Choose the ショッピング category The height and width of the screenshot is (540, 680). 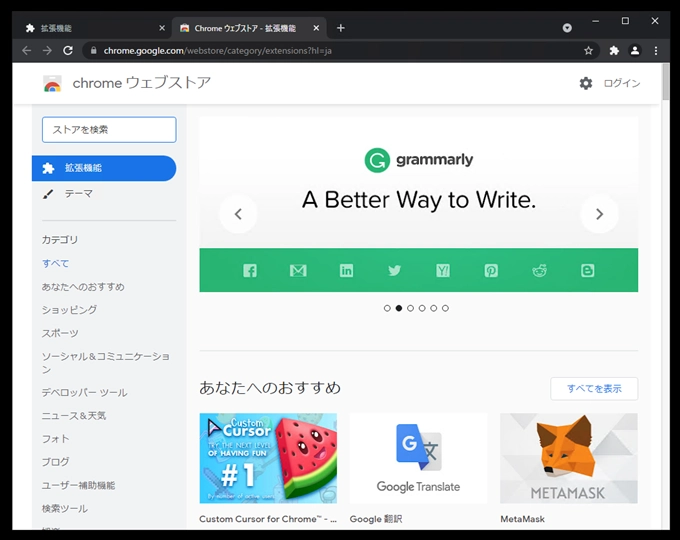pos(69,310)
